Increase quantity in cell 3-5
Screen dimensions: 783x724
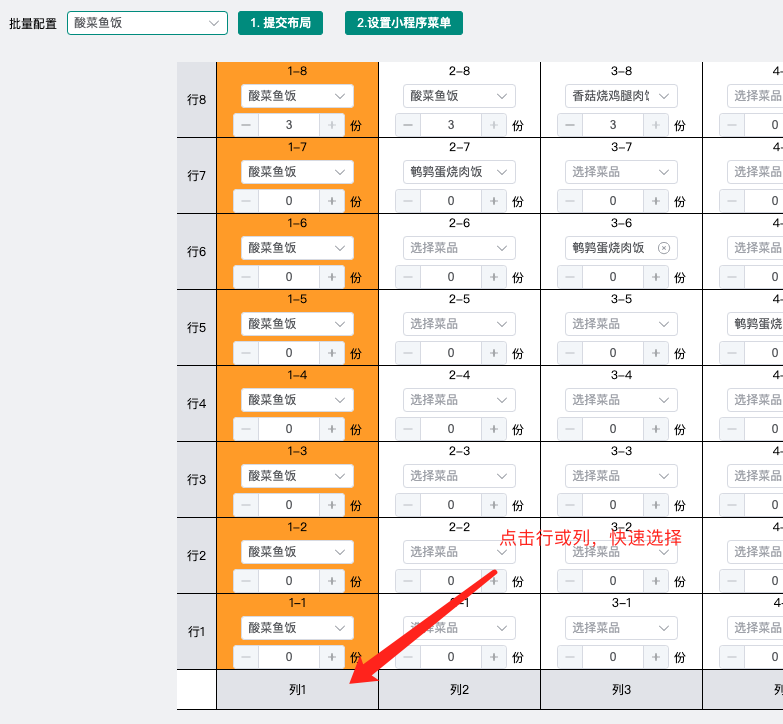(x=656, y=353)
